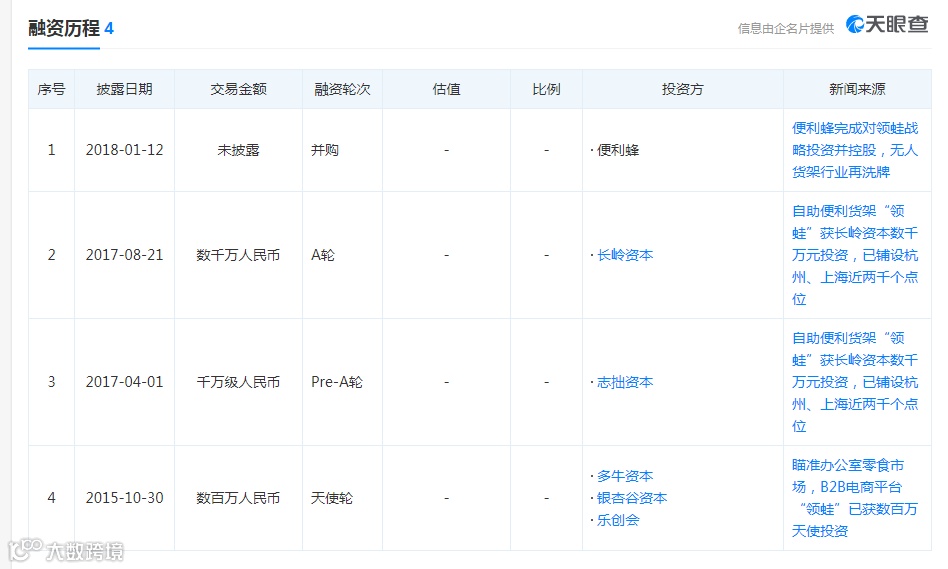Viewport: 948px width, 569px height.
Task: Click the 新闻来源 column header
Action: pos(857,89)
